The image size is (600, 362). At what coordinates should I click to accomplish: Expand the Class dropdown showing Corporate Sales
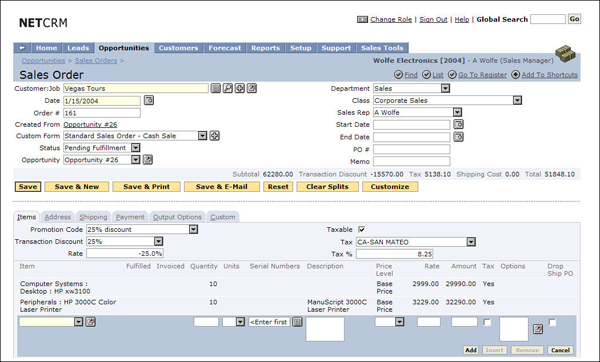(517, 100)
